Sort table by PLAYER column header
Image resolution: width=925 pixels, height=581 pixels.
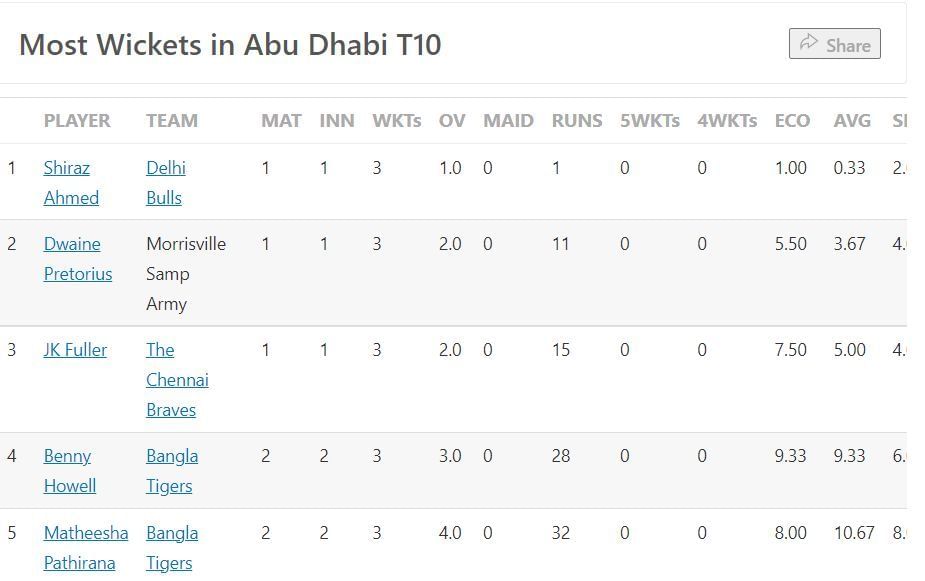coord(77,121)
